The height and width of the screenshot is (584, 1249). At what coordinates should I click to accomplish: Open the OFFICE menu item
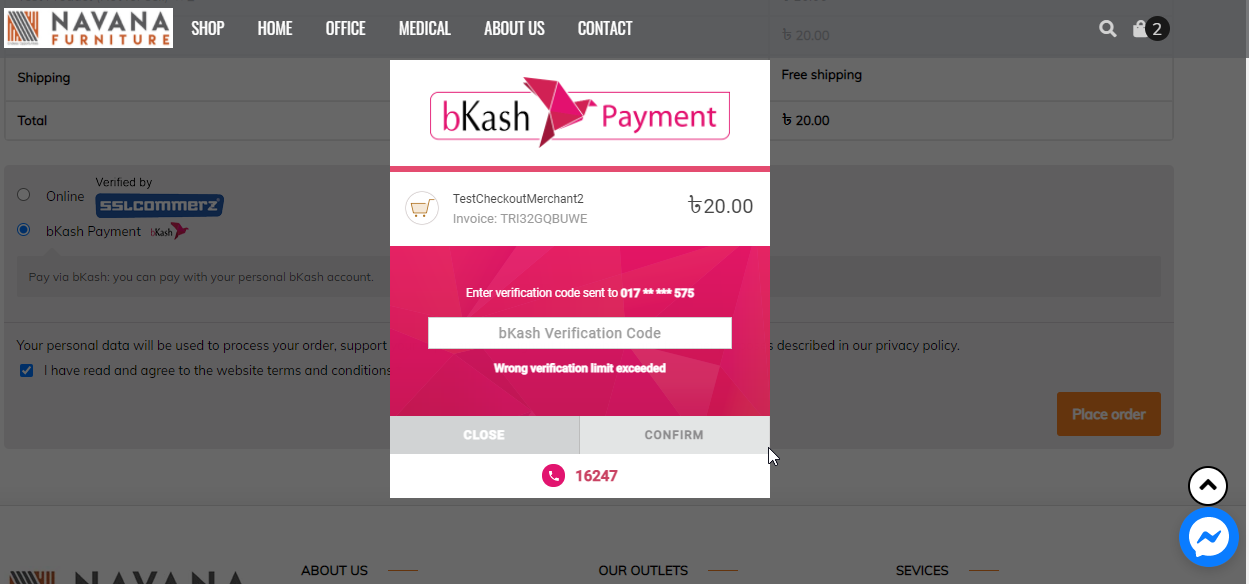(345, 28)
